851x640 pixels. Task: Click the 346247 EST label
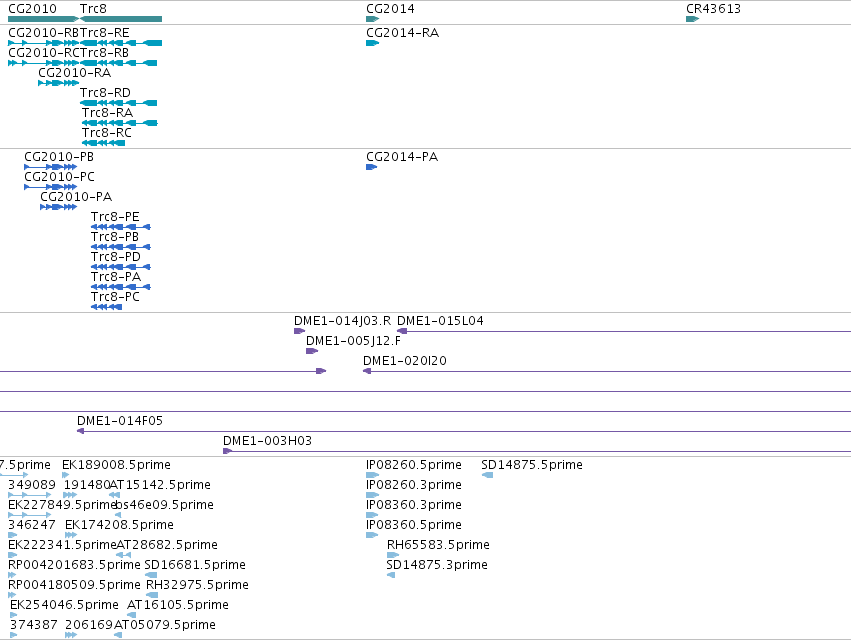point(32,525)
